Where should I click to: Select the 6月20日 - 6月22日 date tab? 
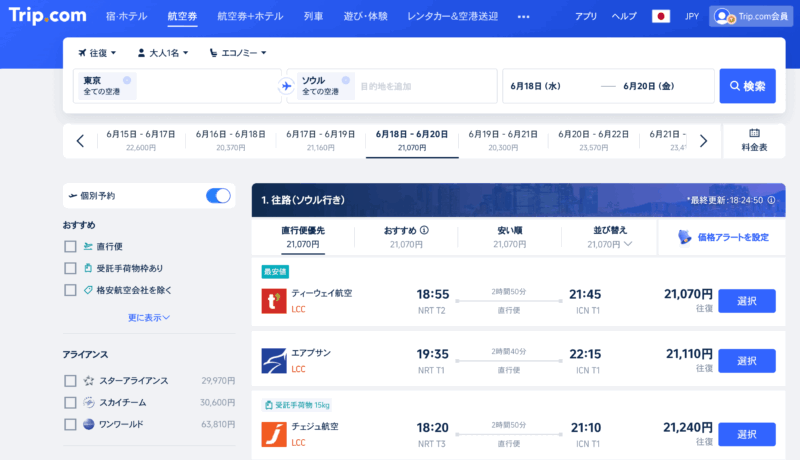click(593, 141)
